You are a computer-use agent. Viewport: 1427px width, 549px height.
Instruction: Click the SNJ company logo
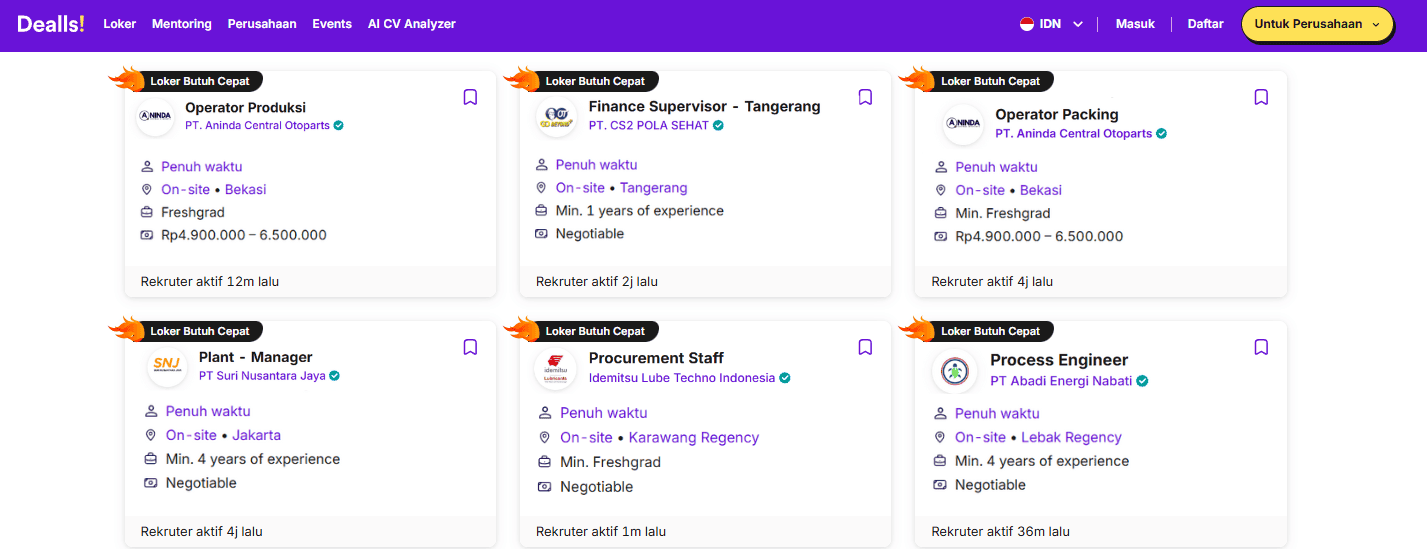tap(167, 366)
